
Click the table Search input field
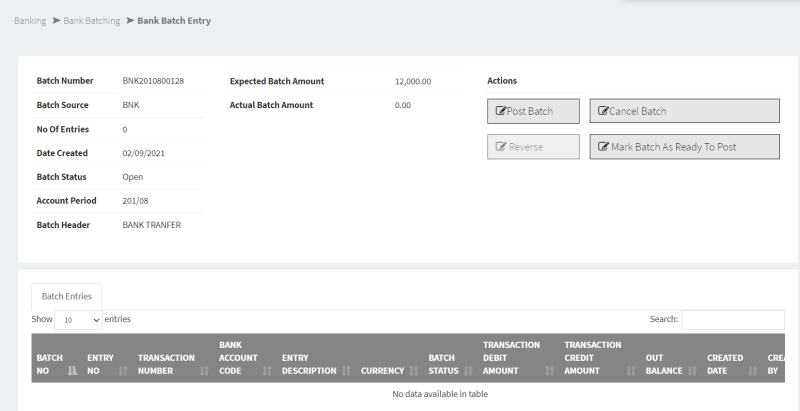732,319
